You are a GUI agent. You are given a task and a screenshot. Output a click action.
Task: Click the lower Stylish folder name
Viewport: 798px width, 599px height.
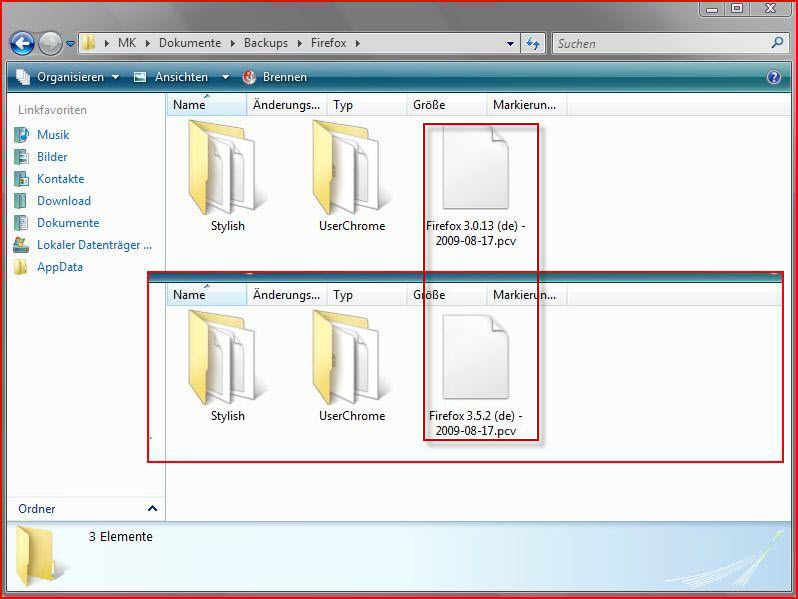click(227, 416)
